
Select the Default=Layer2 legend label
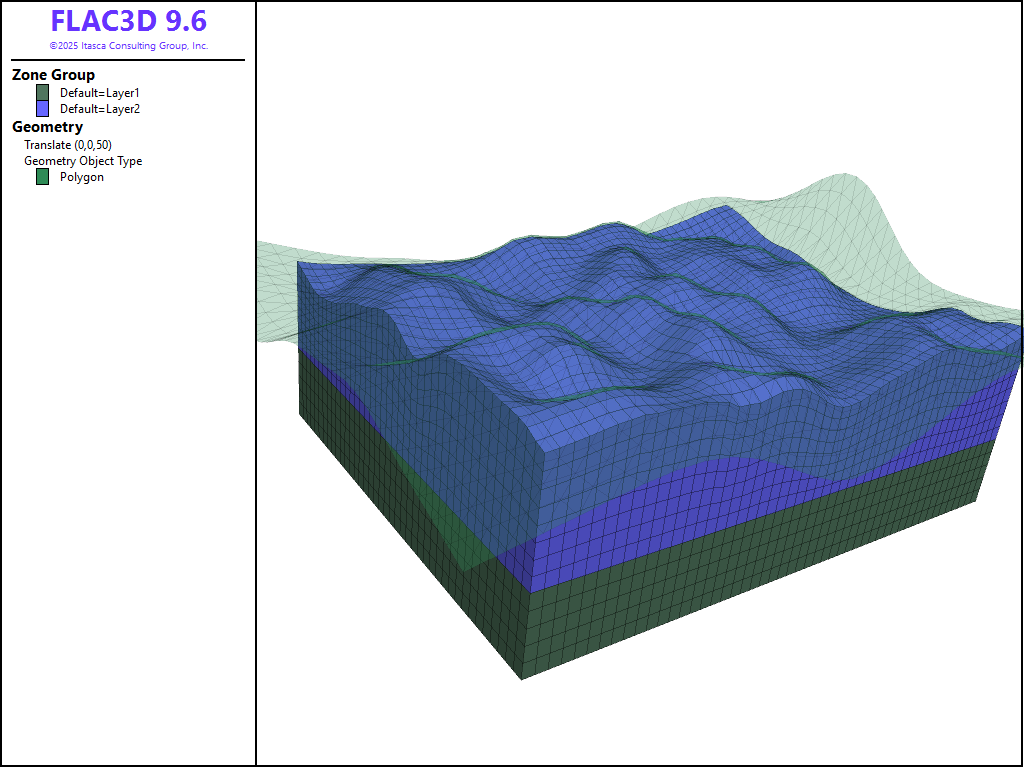coord(99,109)
